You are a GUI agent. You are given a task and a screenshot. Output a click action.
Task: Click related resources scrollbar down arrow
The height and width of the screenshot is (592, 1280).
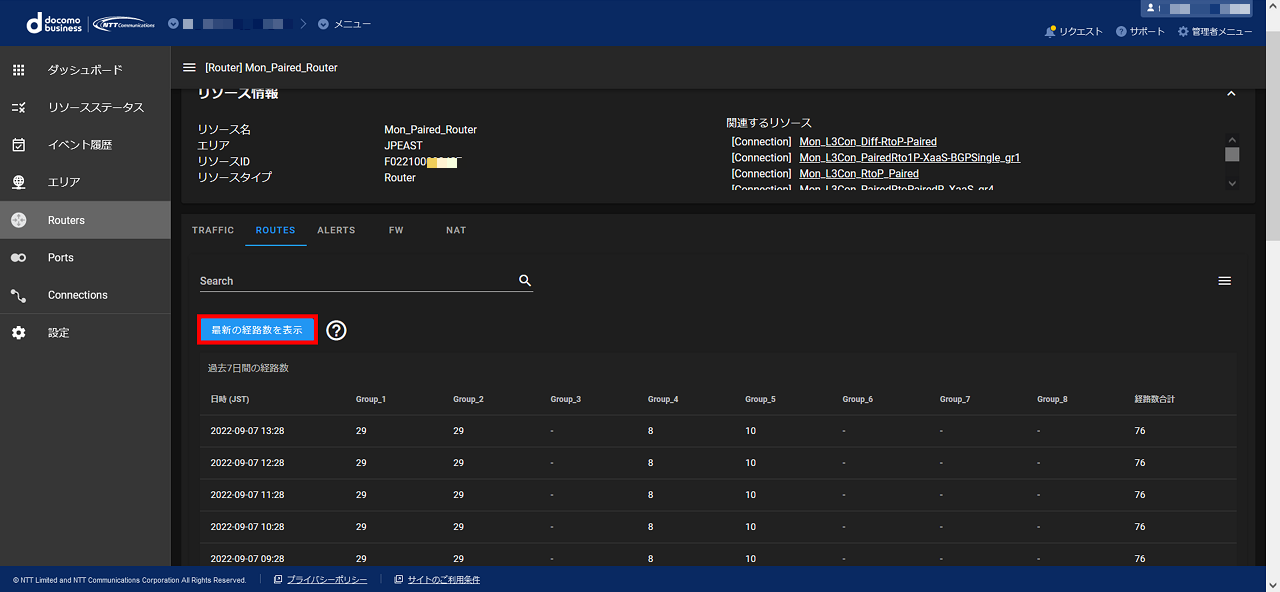click(x=1232, y=183)
